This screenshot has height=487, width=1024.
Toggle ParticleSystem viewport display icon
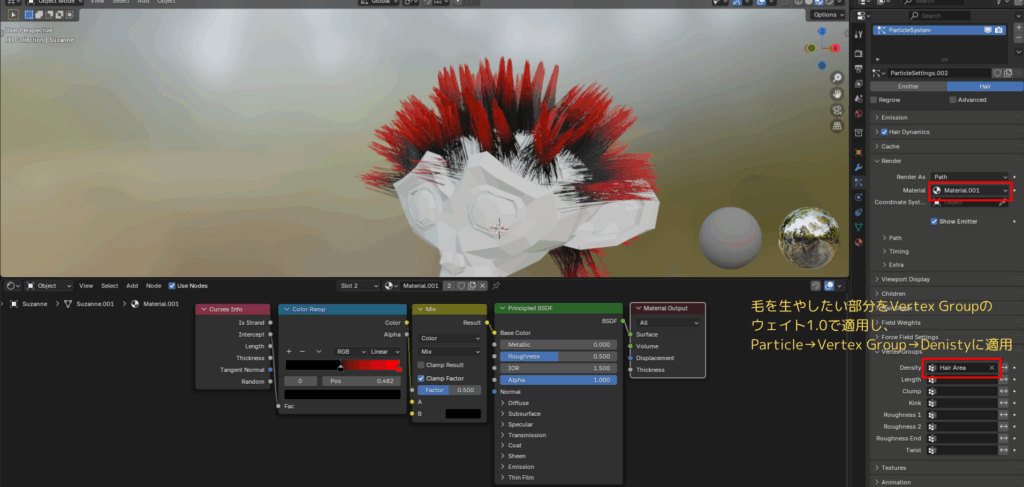pos(988,30)
